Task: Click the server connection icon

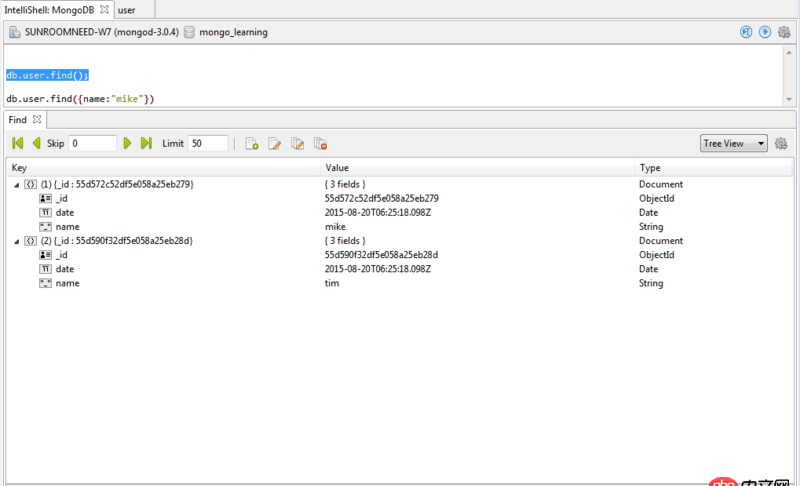Action: coord(15,32)
